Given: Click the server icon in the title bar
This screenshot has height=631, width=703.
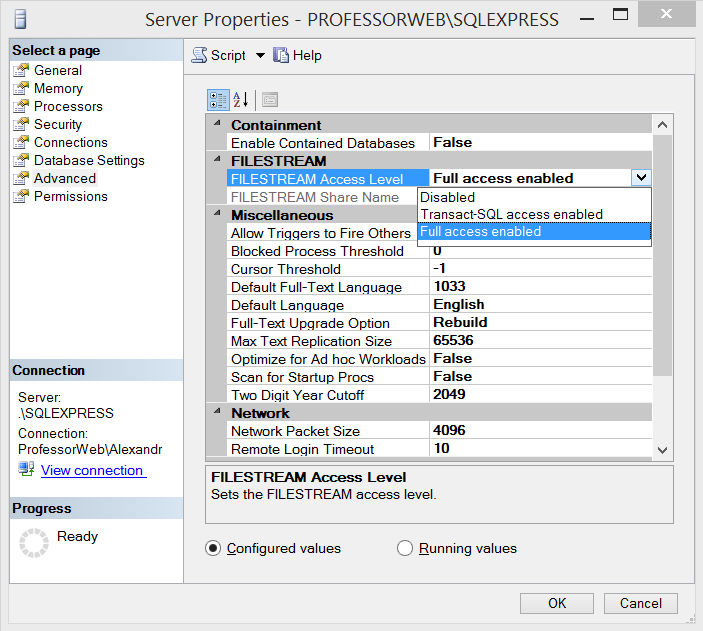Looking at the screenshot, I should (20, 19).
